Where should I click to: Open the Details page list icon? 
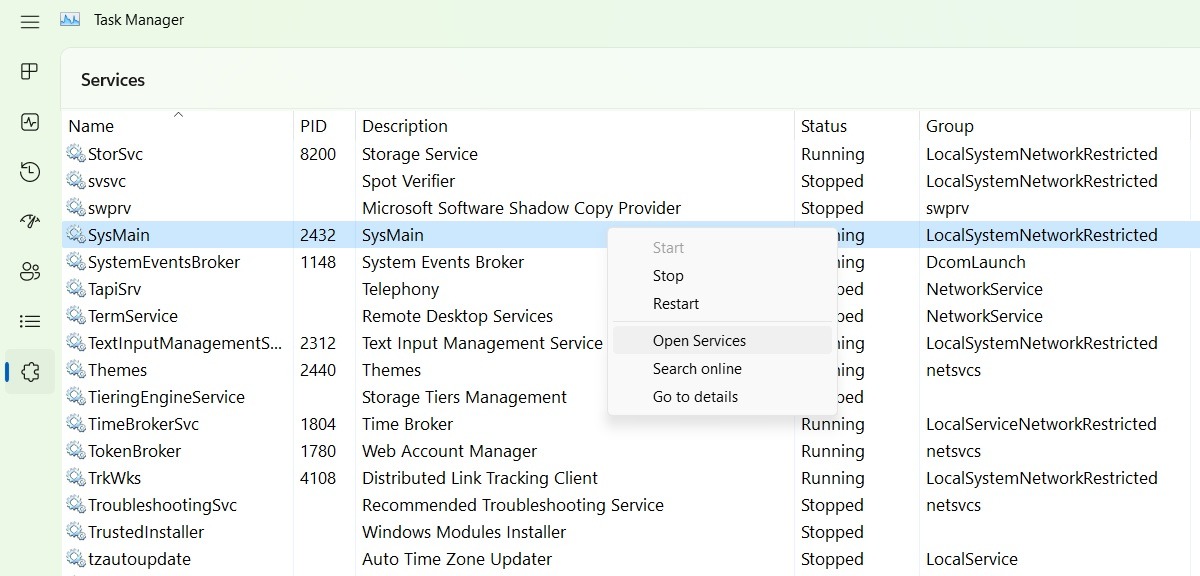pos(29,321)
